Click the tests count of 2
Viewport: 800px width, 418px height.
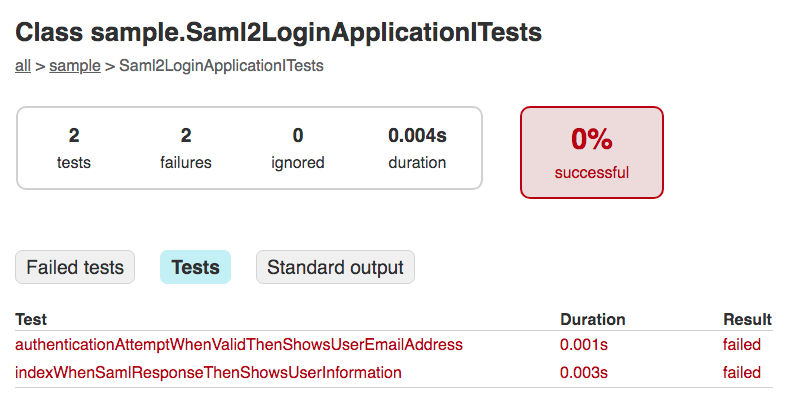tap(74, 136)
